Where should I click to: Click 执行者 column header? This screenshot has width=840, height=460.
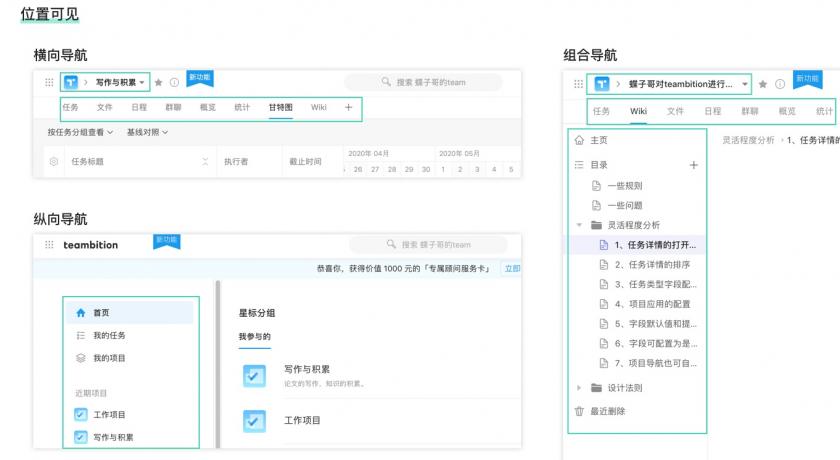236,161
